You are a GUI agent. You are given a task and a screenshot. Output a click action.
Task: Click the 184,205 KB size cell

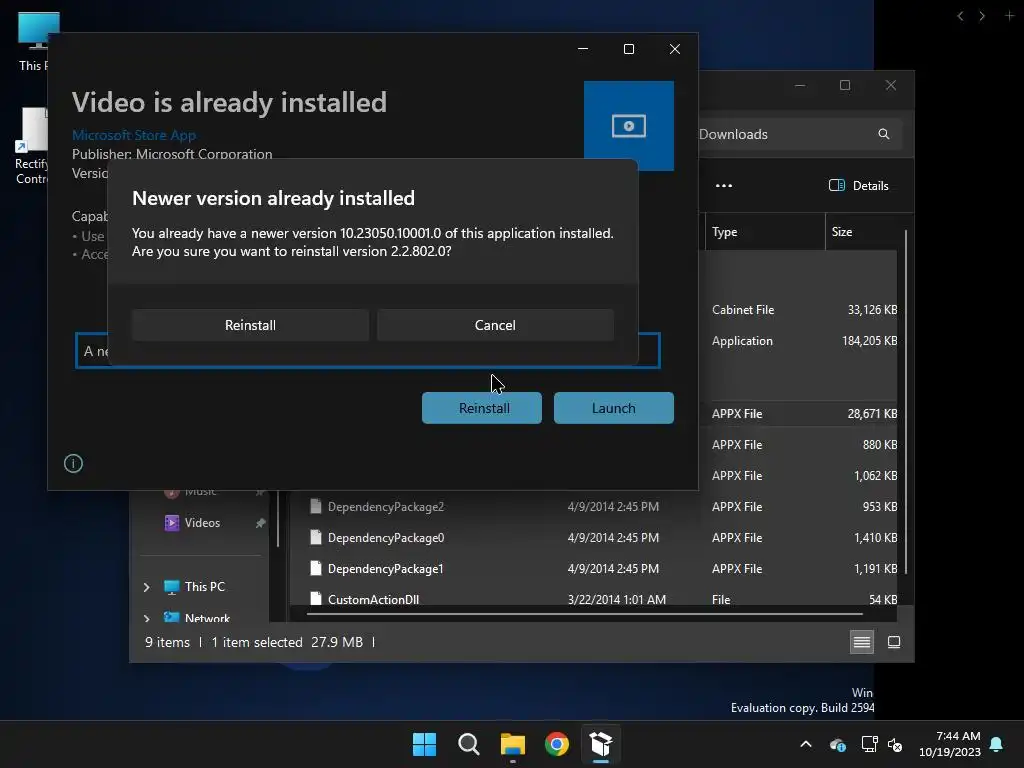pyautogui.click(x=869, y=341)
